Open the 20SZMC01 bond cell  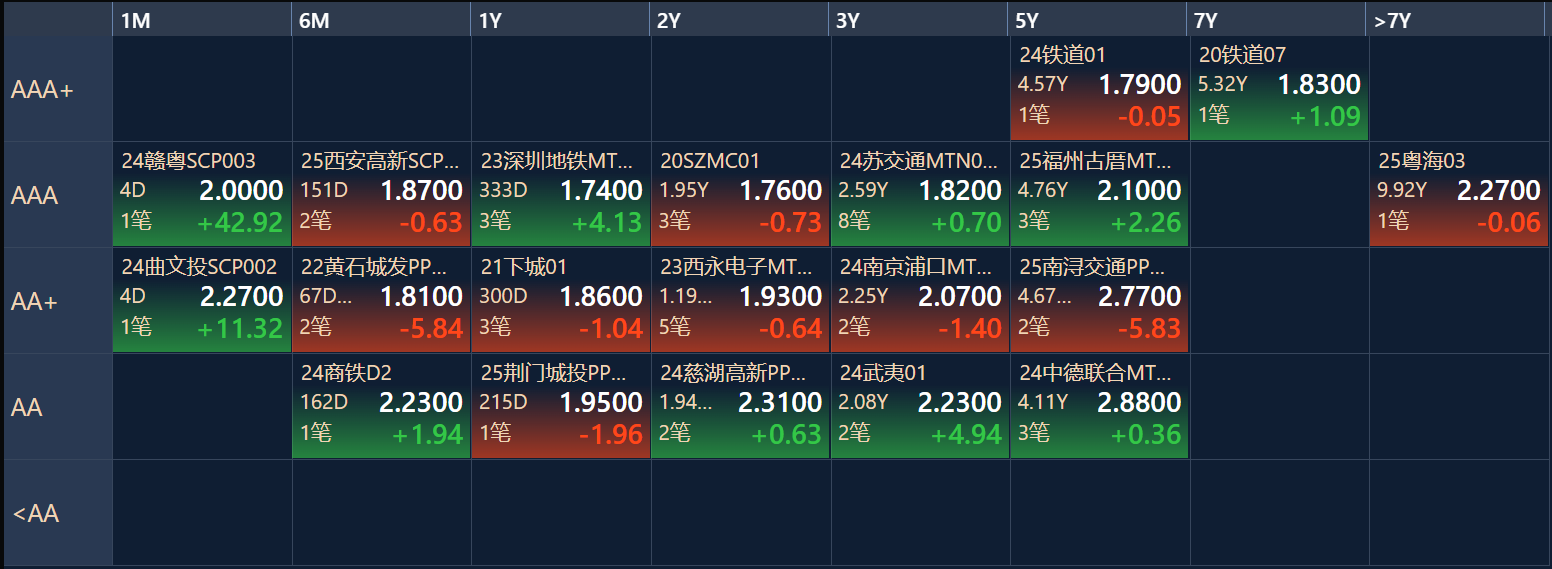pos(740,196)
